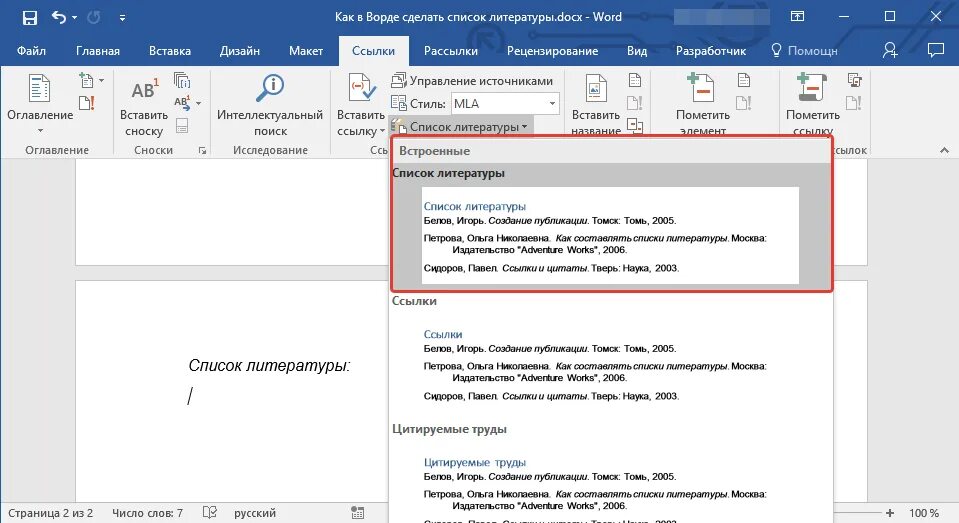Open the Файл tab
The height and width of the screenshot is (523, 959).
[x=31, y=51]
